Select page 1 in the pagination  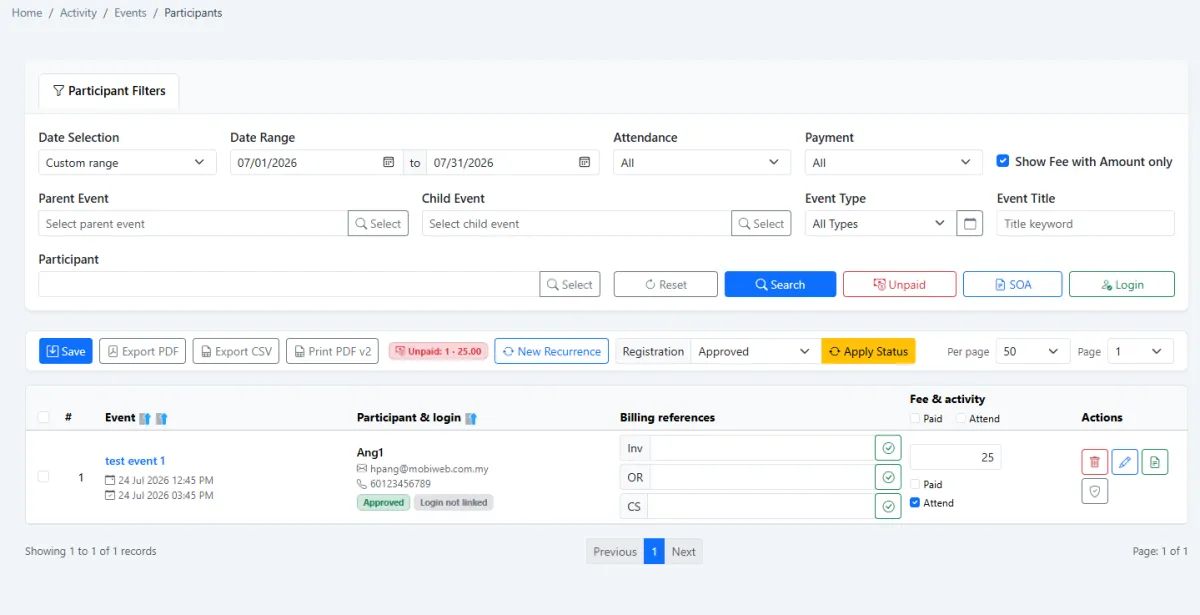click(x=654, y=551)
